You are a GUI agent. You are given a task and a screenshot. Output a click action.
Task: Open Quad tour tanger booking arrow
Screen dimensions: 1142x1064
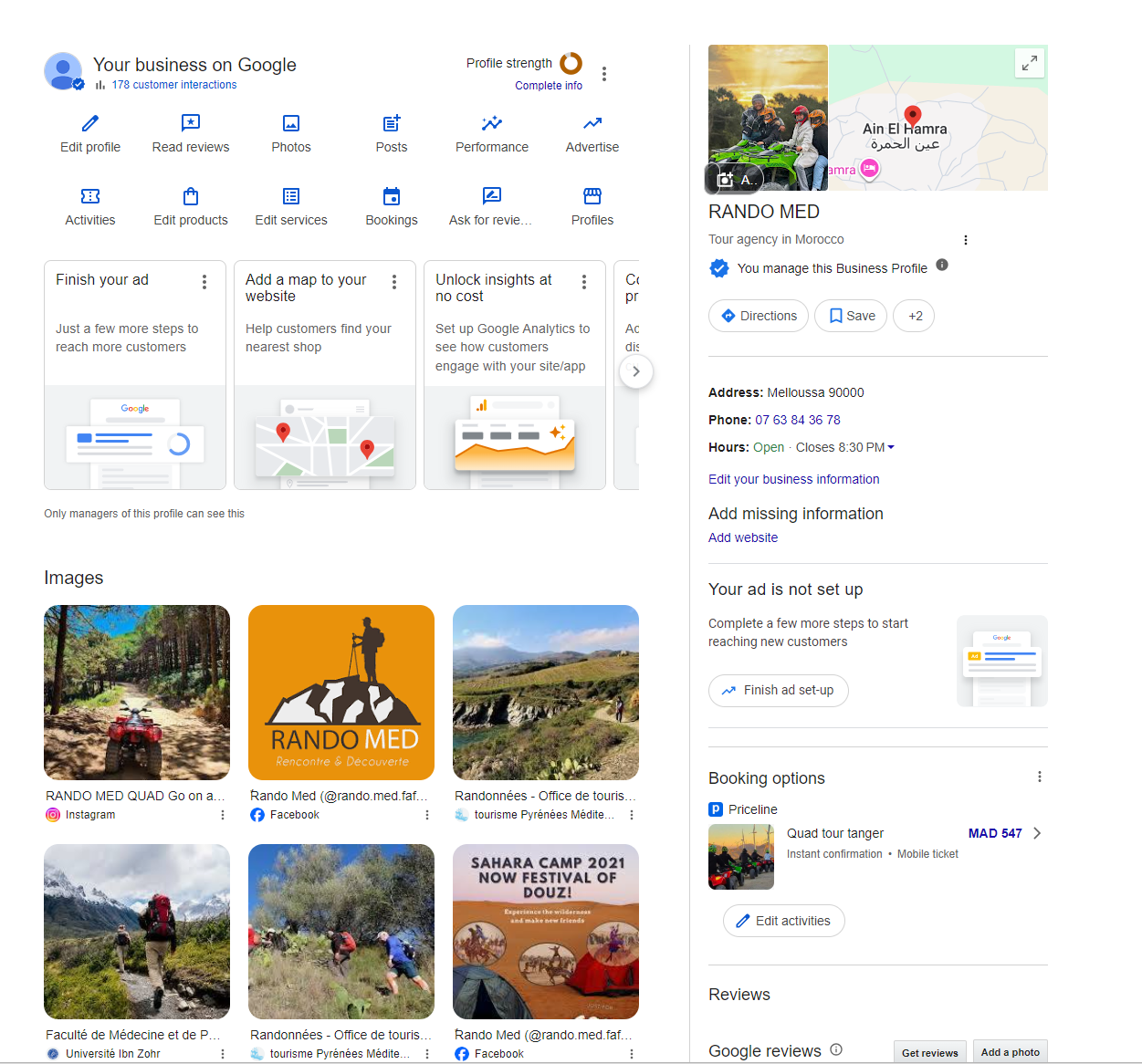click(1037, 833)
